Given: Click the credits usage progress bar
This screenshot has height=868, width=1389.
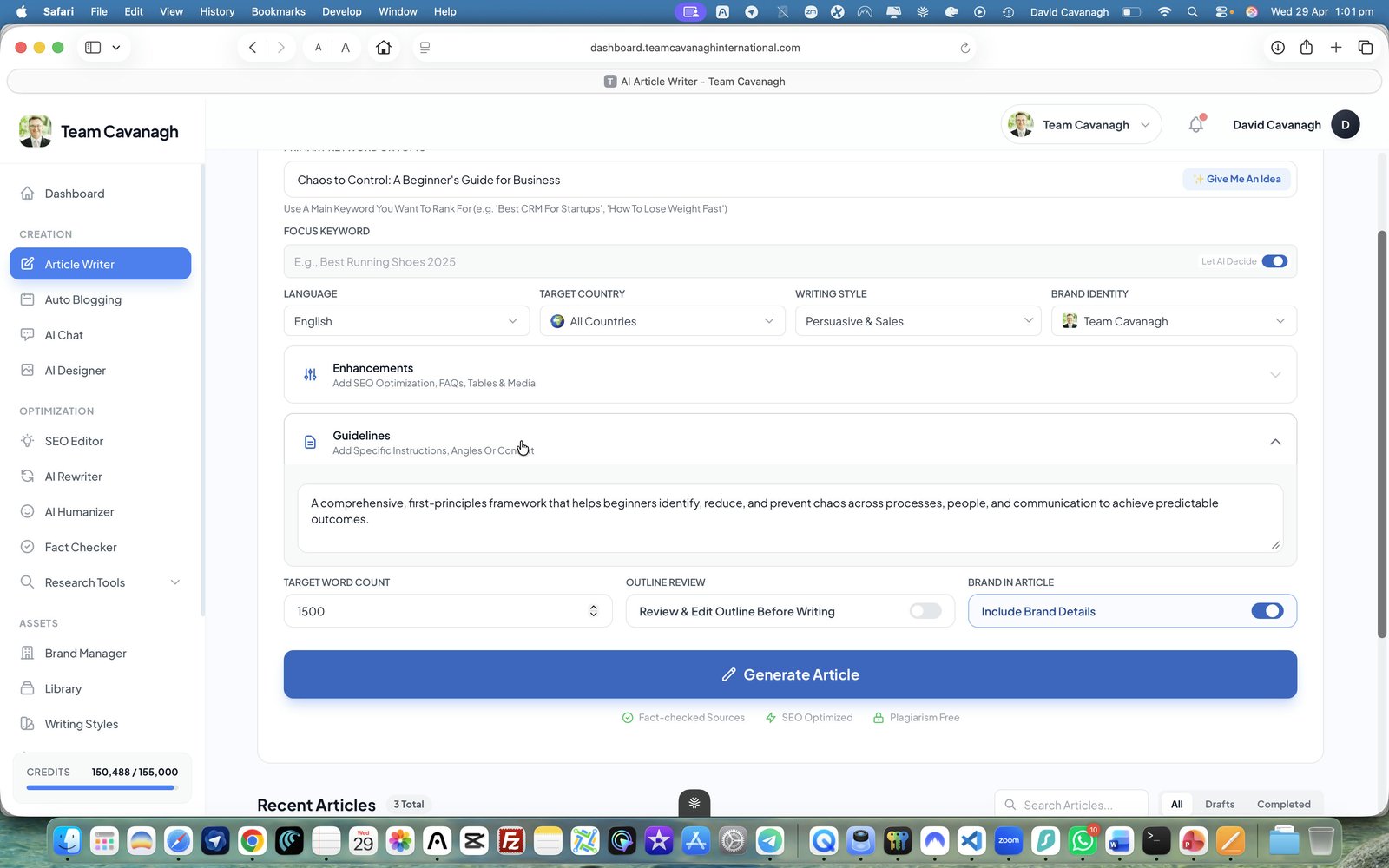Looking at the screenshot, I should pos(102,788).
